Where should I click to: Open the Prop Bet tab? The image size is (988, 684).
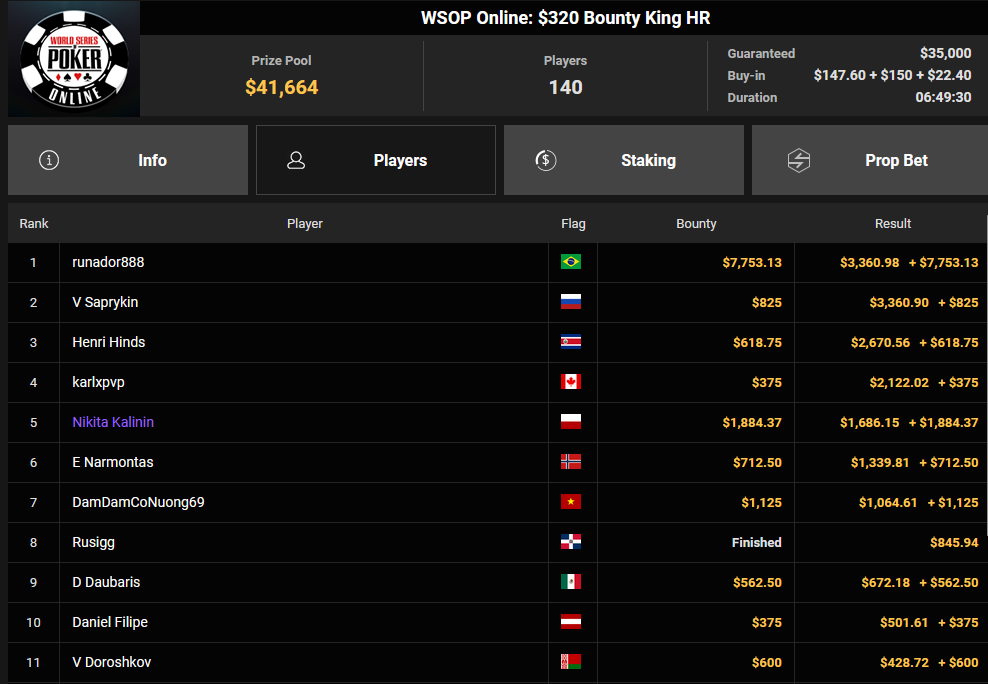tap(870, 160)
